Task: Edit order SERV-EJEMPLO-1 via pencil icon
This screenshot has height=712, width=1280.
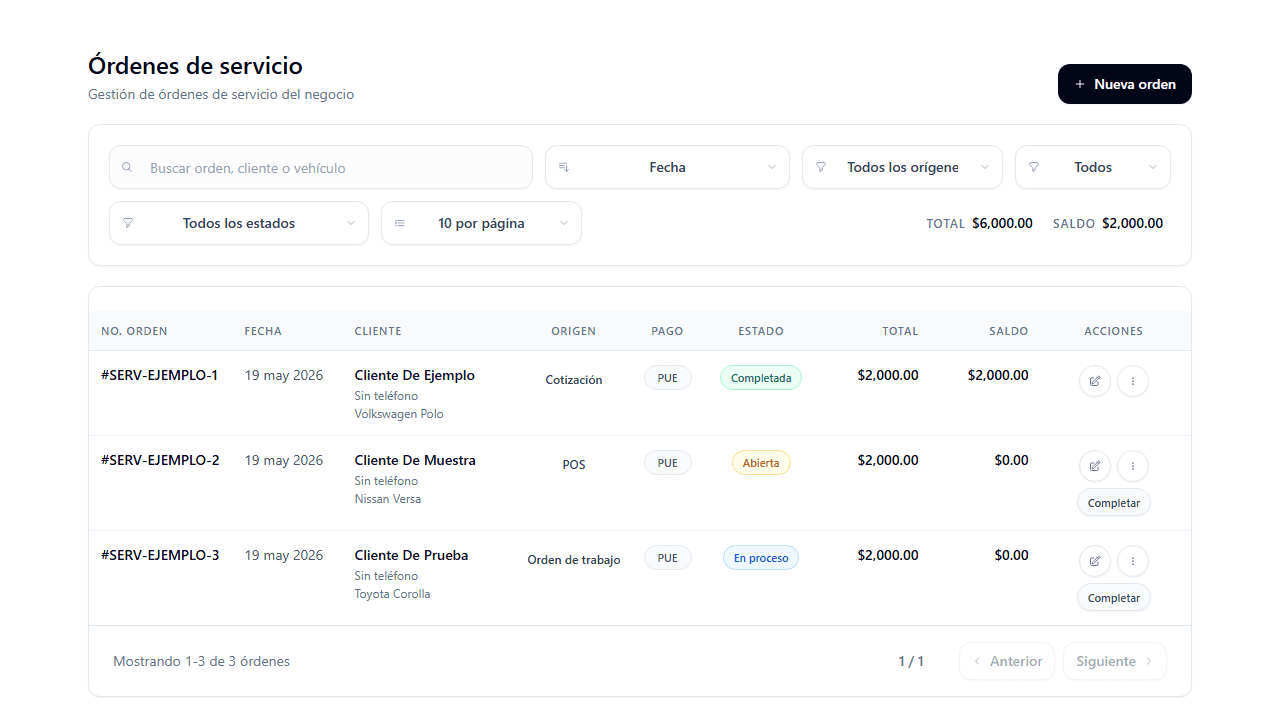Action: point(1095,381)
